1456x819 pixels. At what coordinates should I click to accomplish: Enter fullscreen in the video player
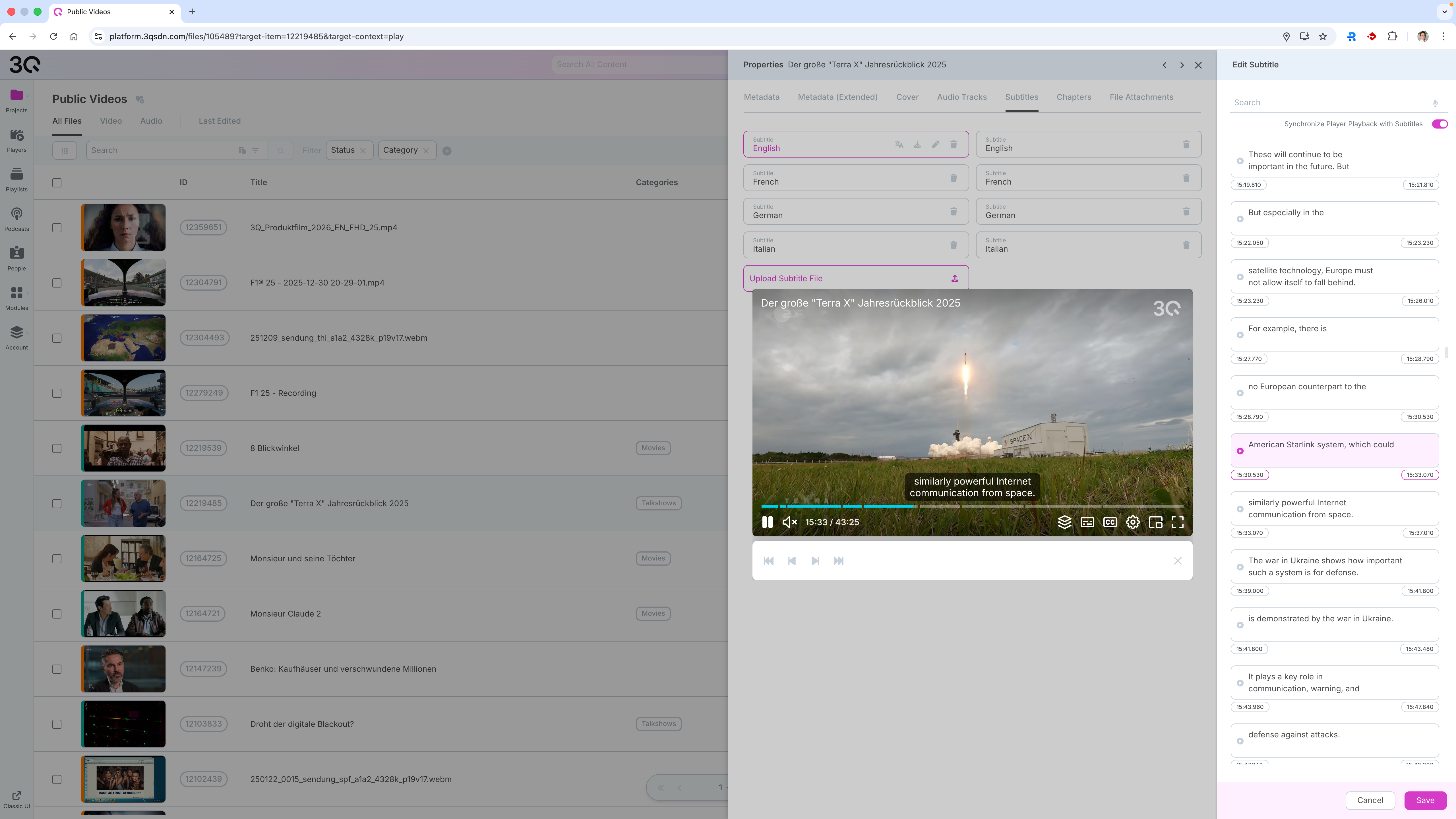[x=1177, y=522]
